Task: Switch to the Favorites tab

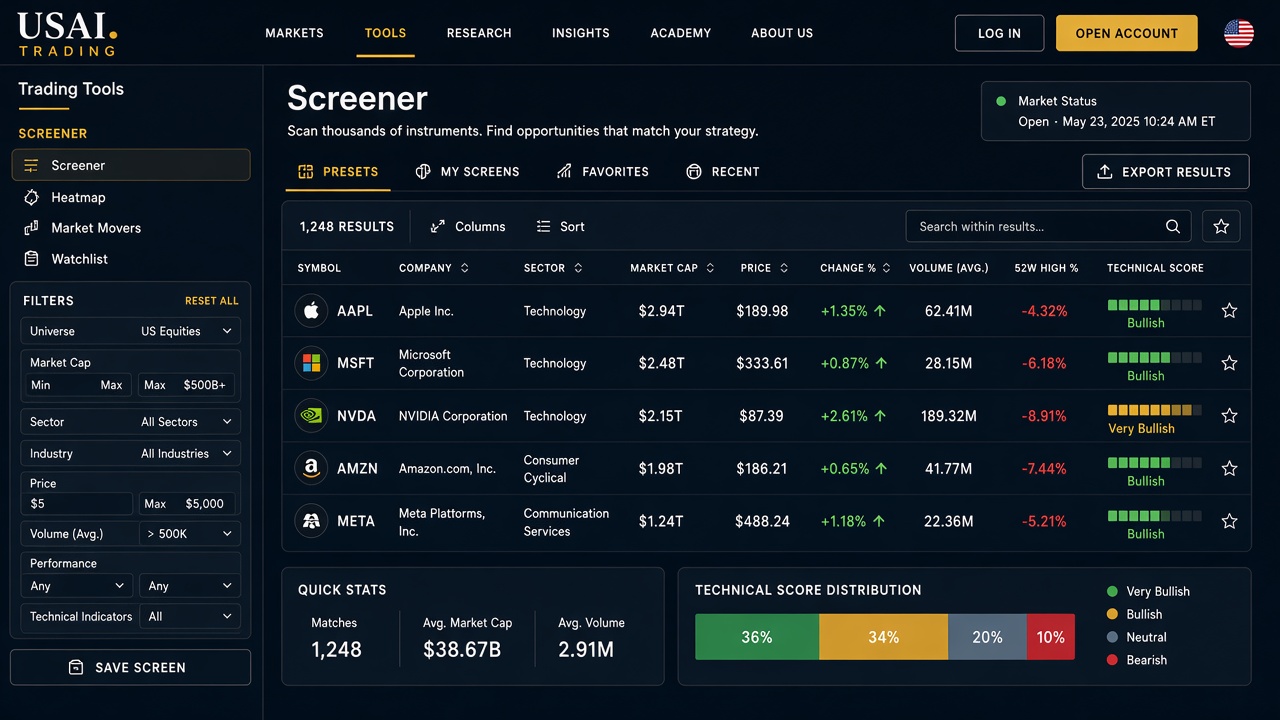Action: click(x=603, y=172)
